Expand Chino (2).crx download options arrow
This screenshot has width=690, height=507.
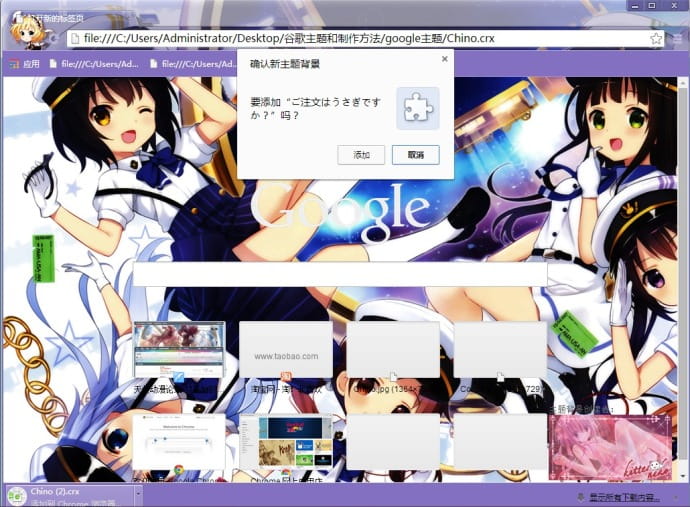138,496
